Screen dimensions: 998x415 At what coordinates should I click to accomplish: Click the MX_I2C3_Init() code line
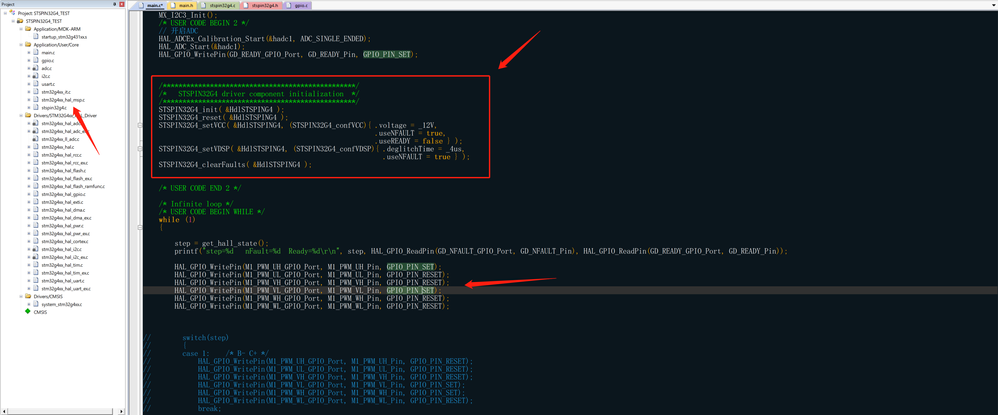pos(188,15)
